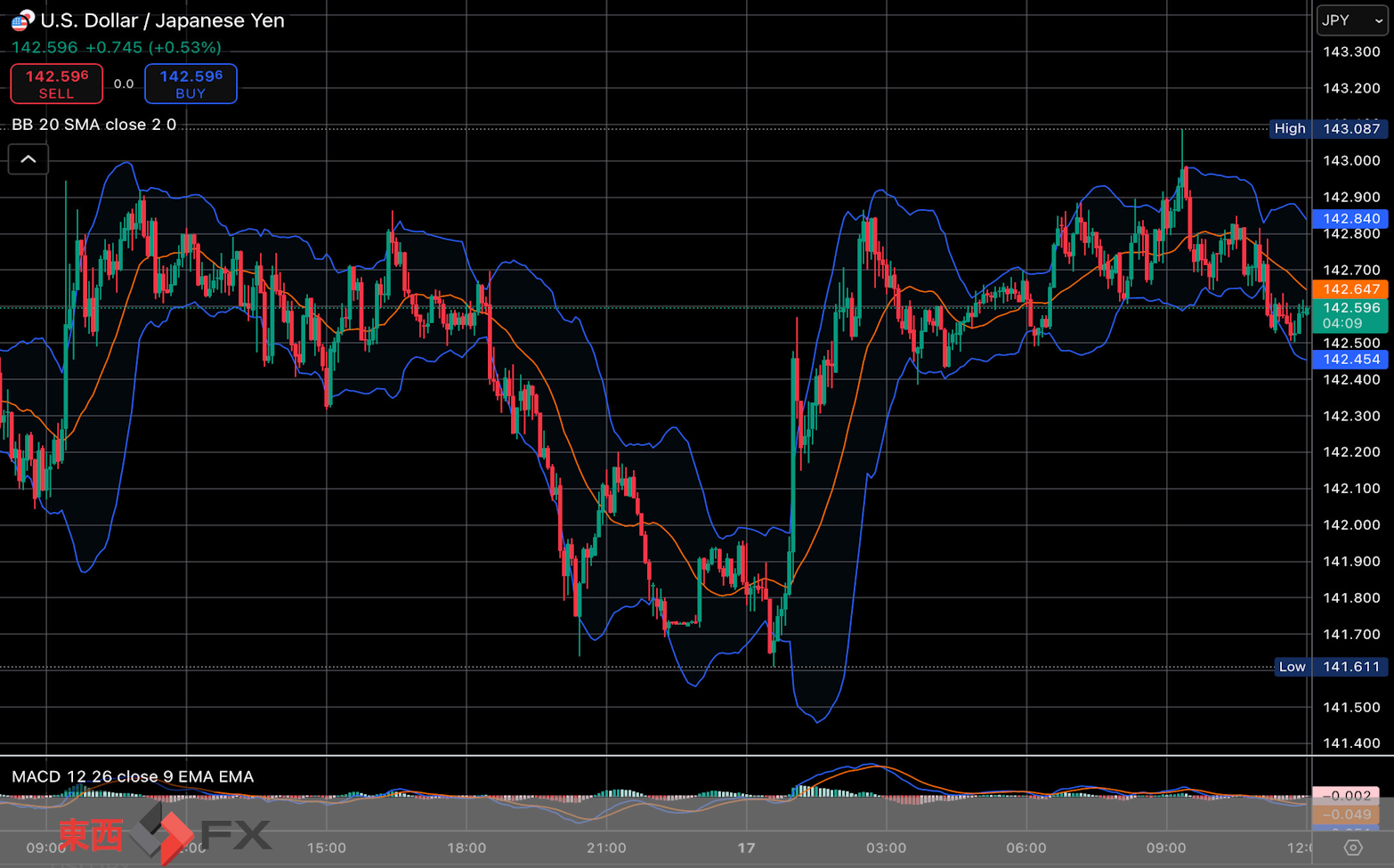The height and width of the screenshot is (868, 1394).
Task: Click the USD/JPY flag pair icon
Action: pos(22,20)
